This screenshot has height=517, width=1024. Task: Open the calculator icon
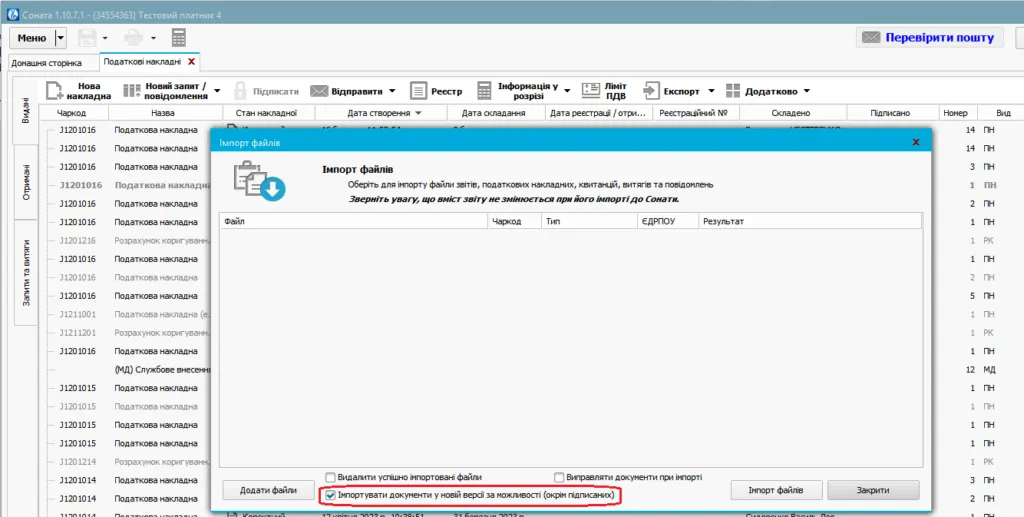179,38
